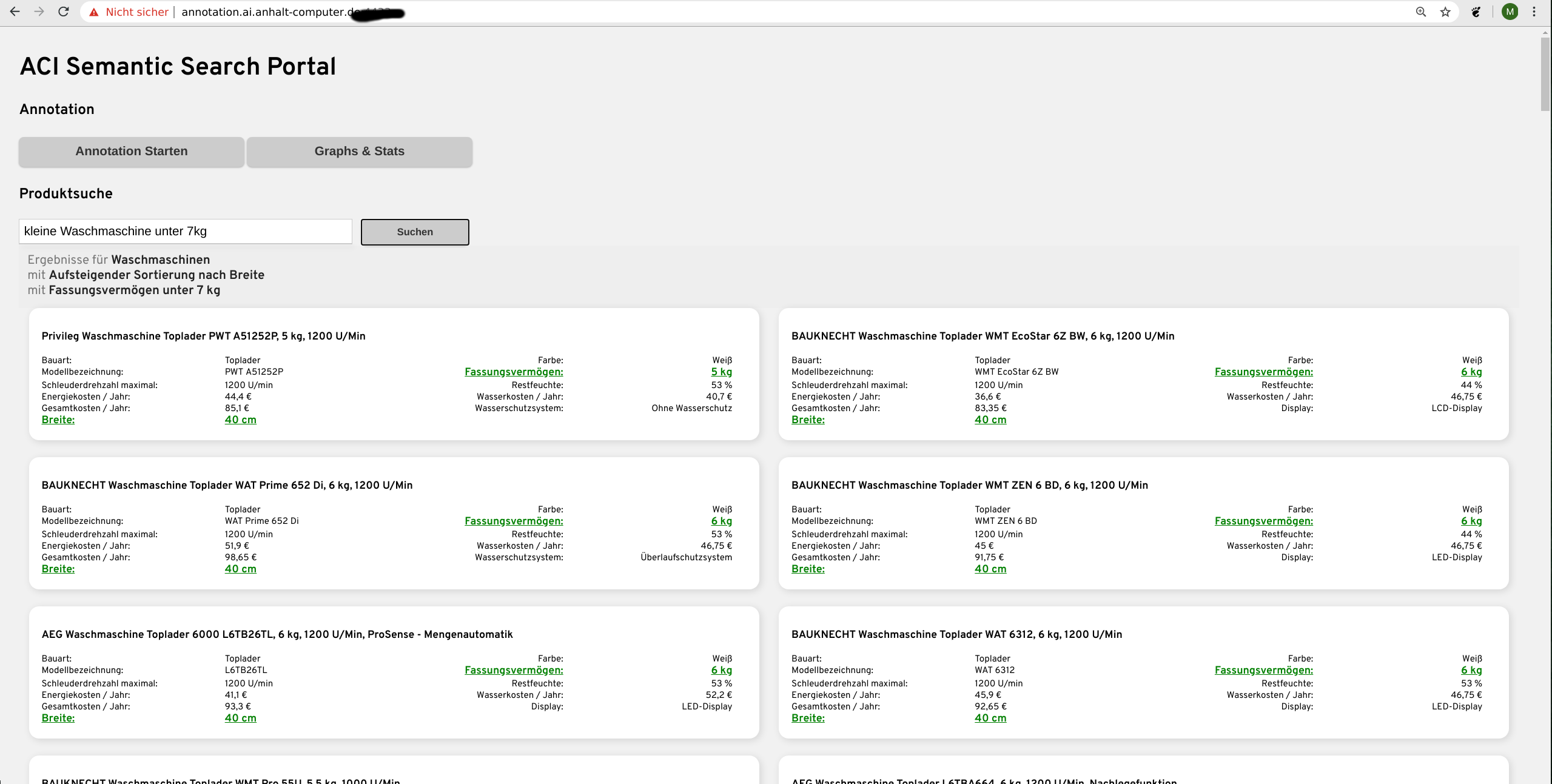Click 'Ohne Wasserschutz' value in Privileg card
This screenshot has width=1552, height=784.
(692, 409)
